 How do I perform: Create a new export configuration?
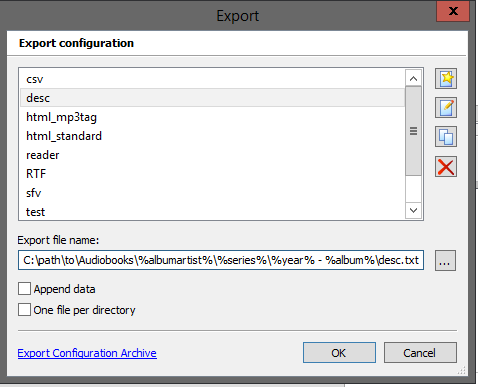click(x=446, y=79)
